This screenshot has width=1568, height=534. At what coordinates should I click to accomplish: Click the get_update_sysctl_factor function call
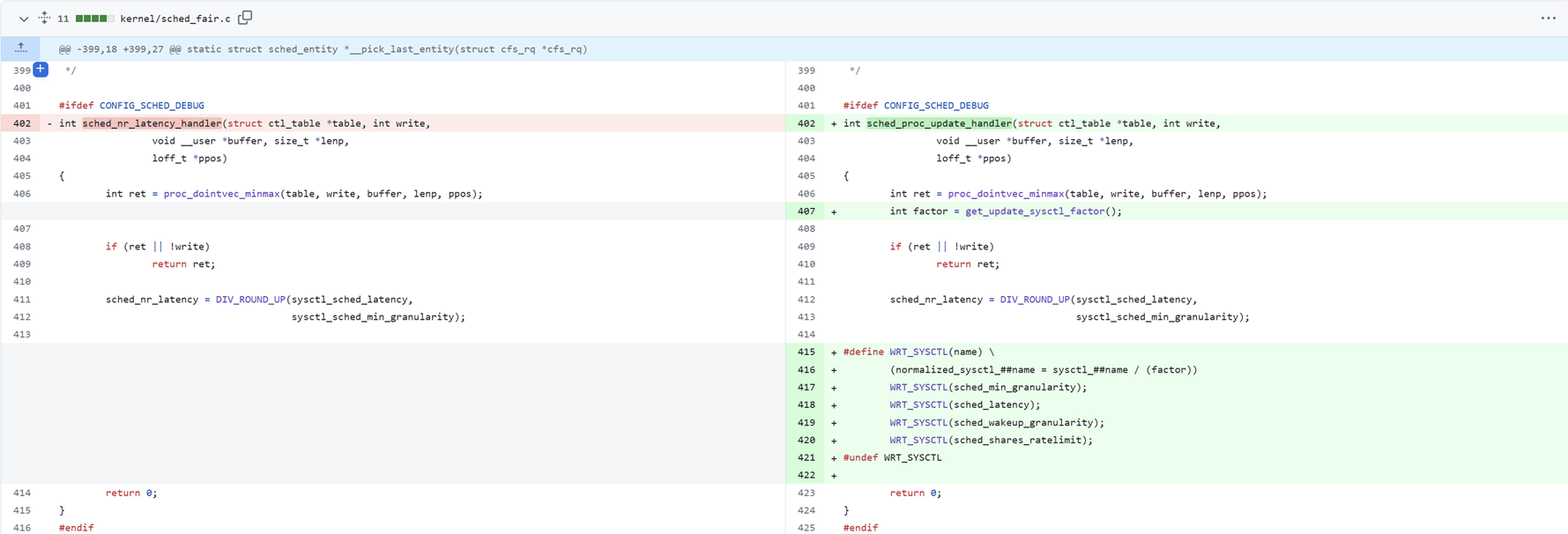[x=1043, y=211]
